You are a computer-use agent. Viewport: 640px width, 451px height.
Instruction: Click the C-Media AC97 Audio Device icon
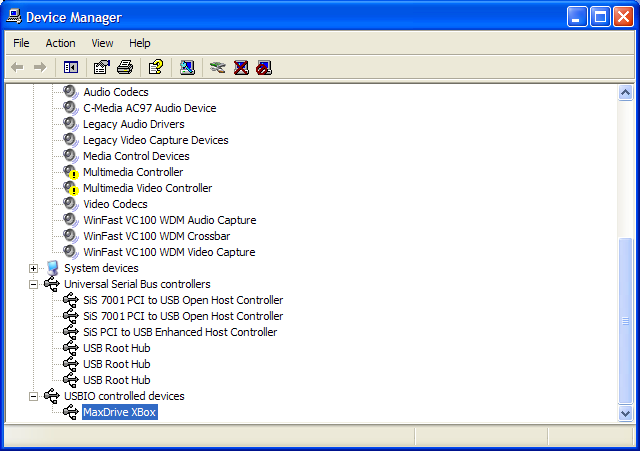pyautogui.click(x=71, y=108)
